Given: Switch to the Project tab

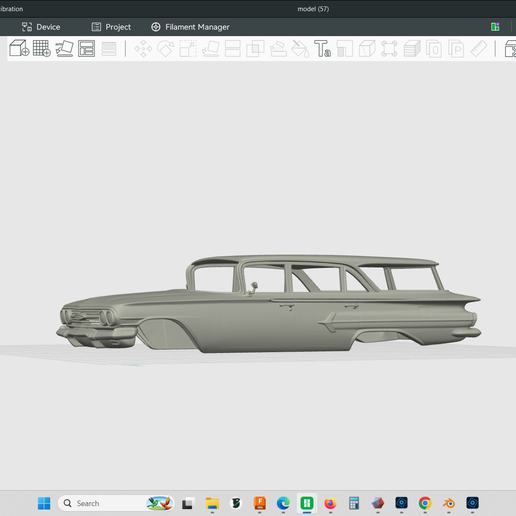Looking at the screenshot, I should pyautogui.click(x=111, y=27).
